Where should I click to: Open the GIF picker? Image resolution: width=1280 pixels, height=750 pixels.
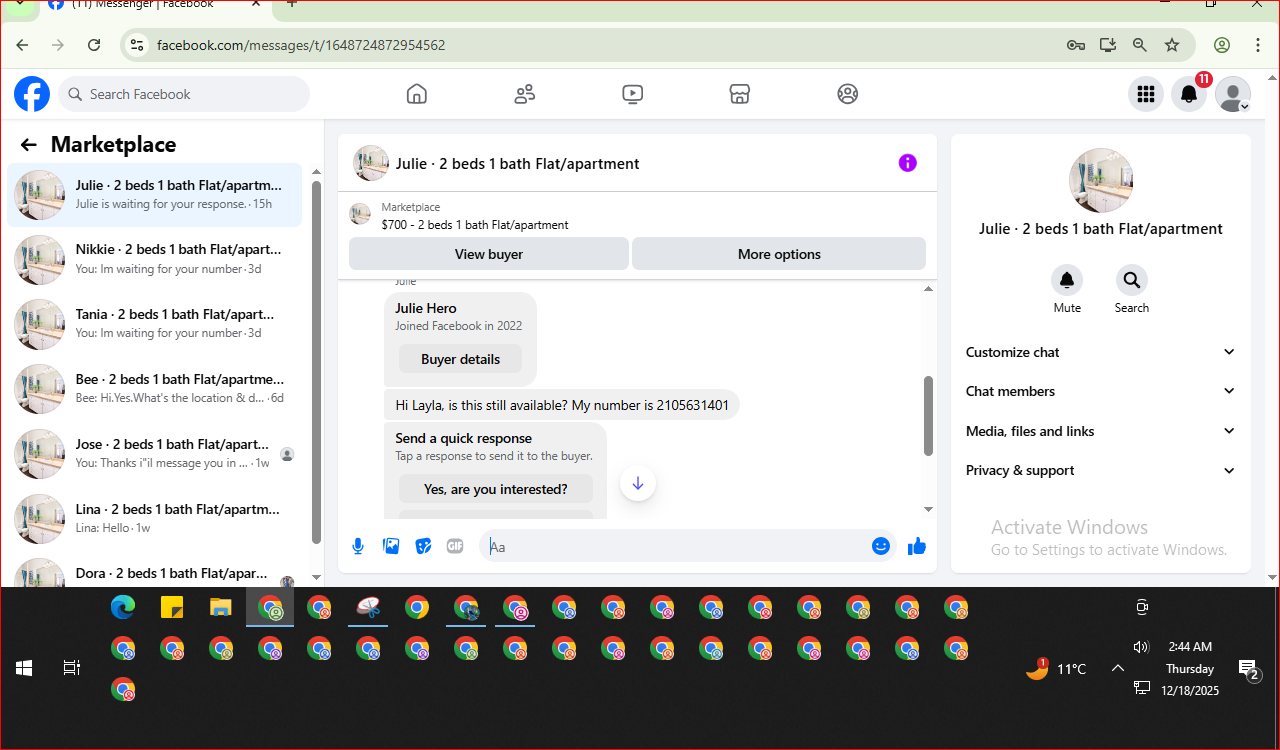click(x=455, y=546)
